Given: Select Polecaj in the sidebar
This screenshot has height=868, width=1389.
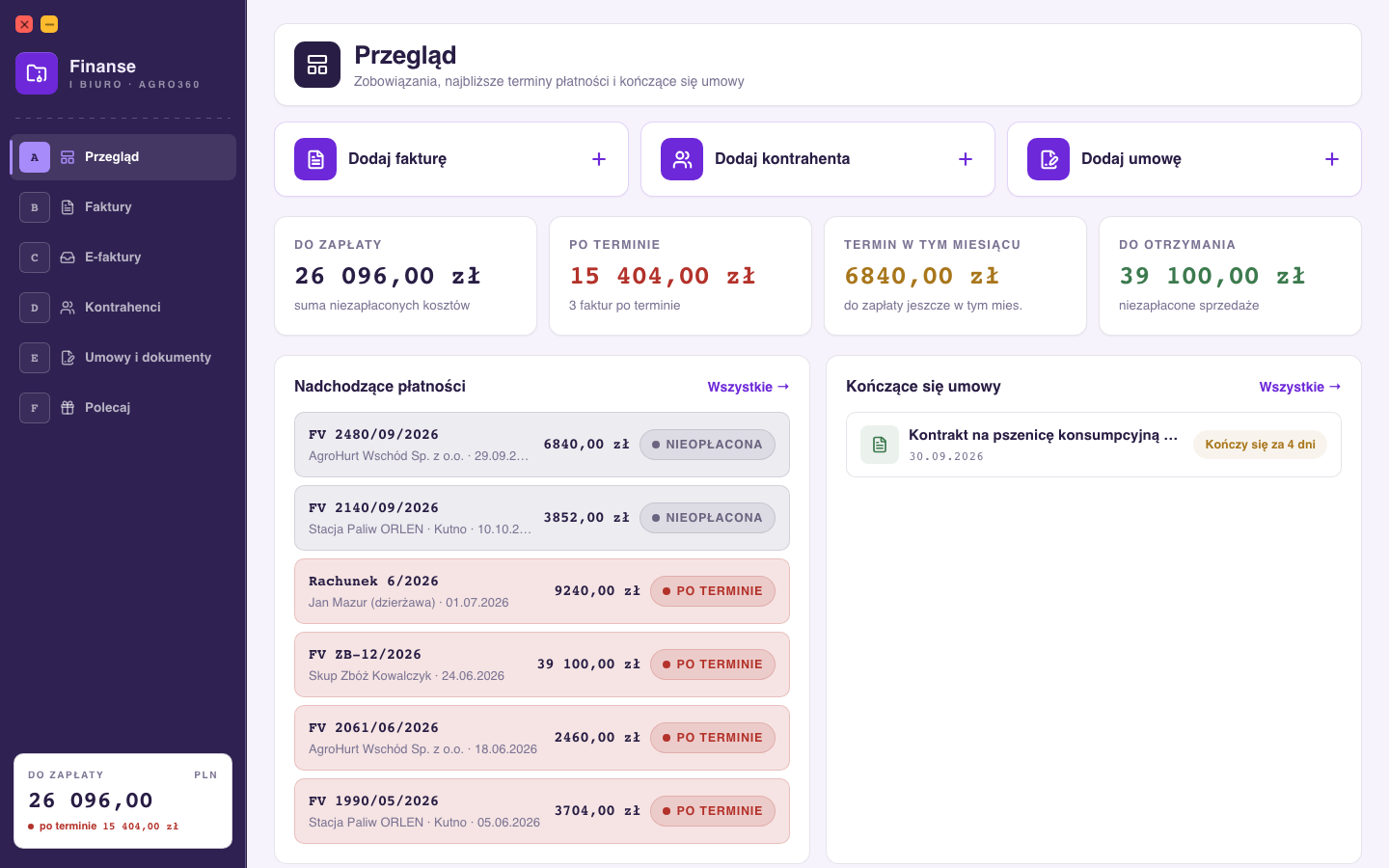Looking at the screenshot, I should coord(123,408).
